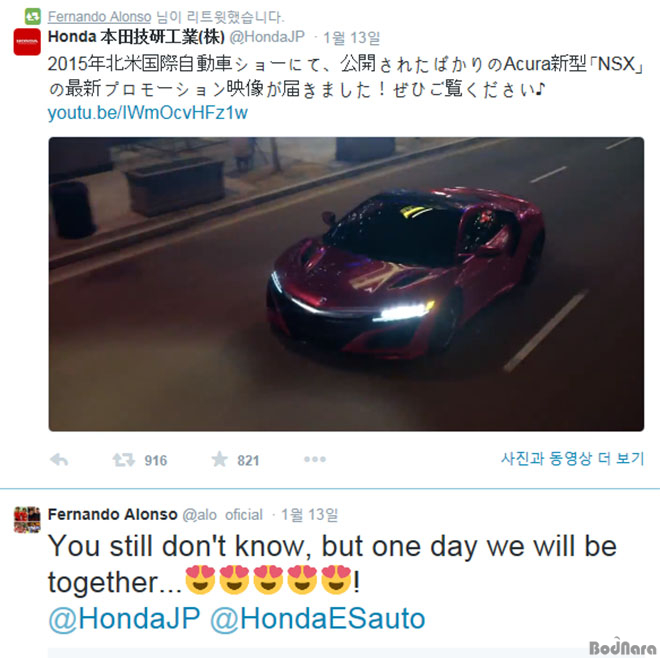Retweet the Honda NSX tweet
The image size is (660, 658).
123,460
